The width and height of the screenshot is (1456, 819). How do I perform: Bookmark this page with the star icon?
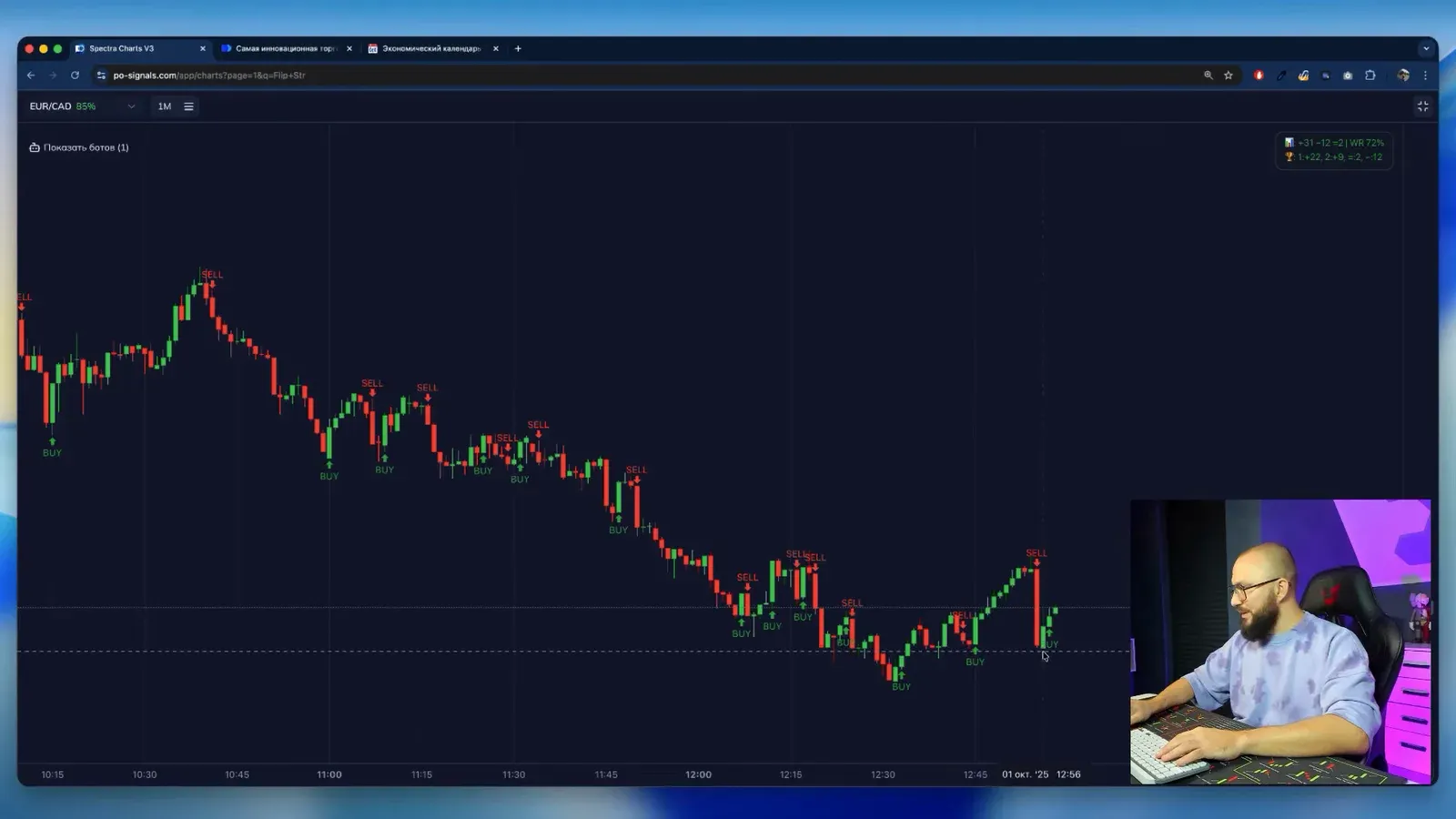[x=1228, y=76]
